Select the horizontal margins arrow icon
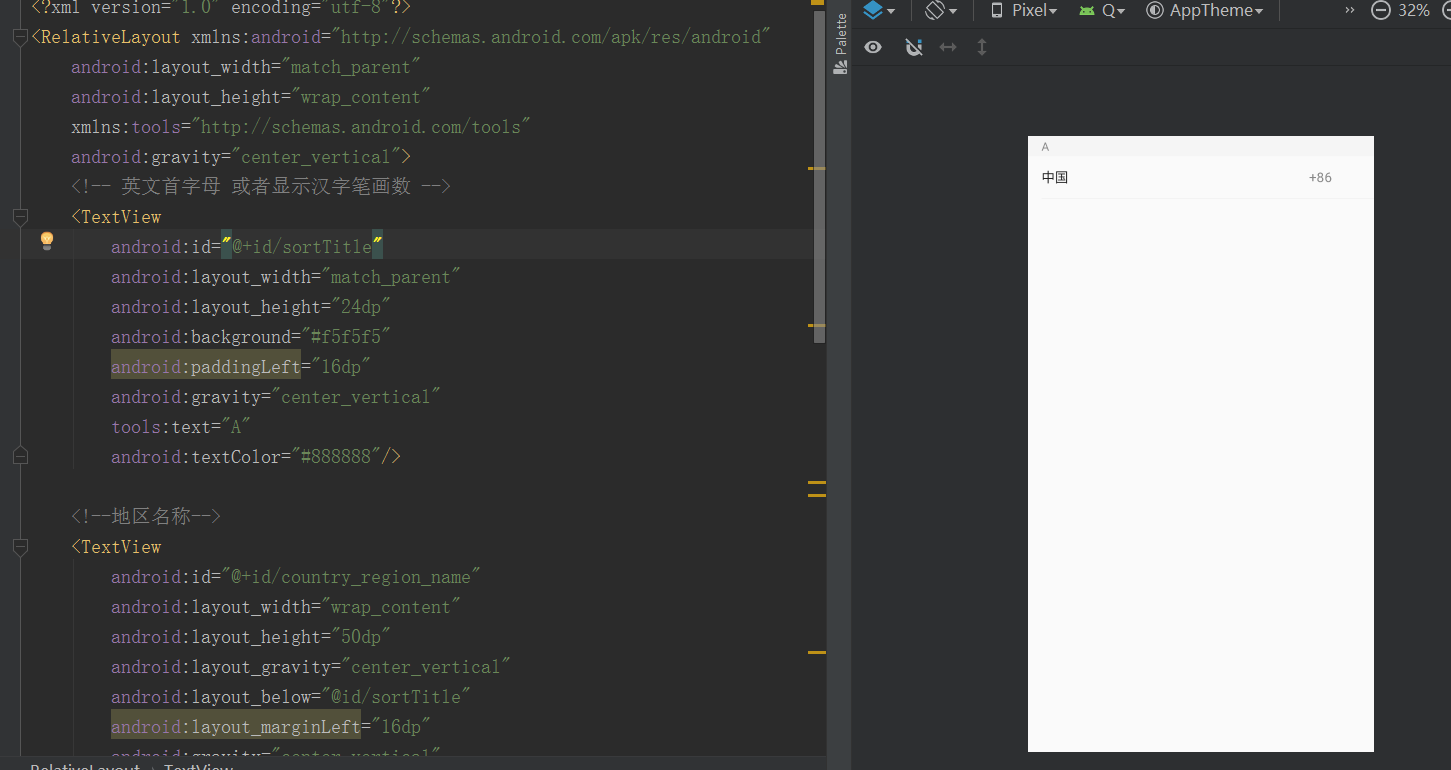1451x770 pixels. (x=947, y=46)
